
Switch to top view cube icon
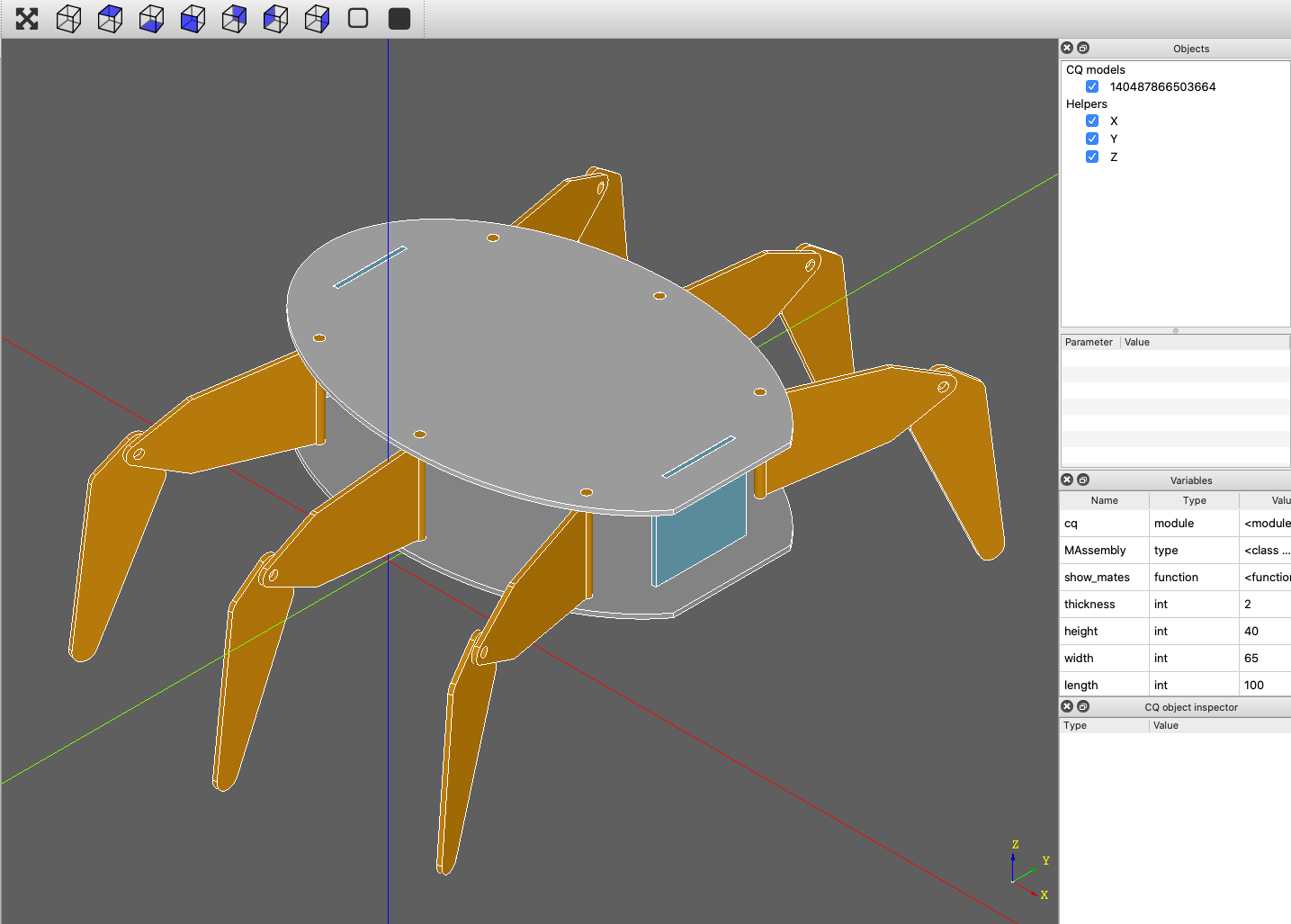110,19
